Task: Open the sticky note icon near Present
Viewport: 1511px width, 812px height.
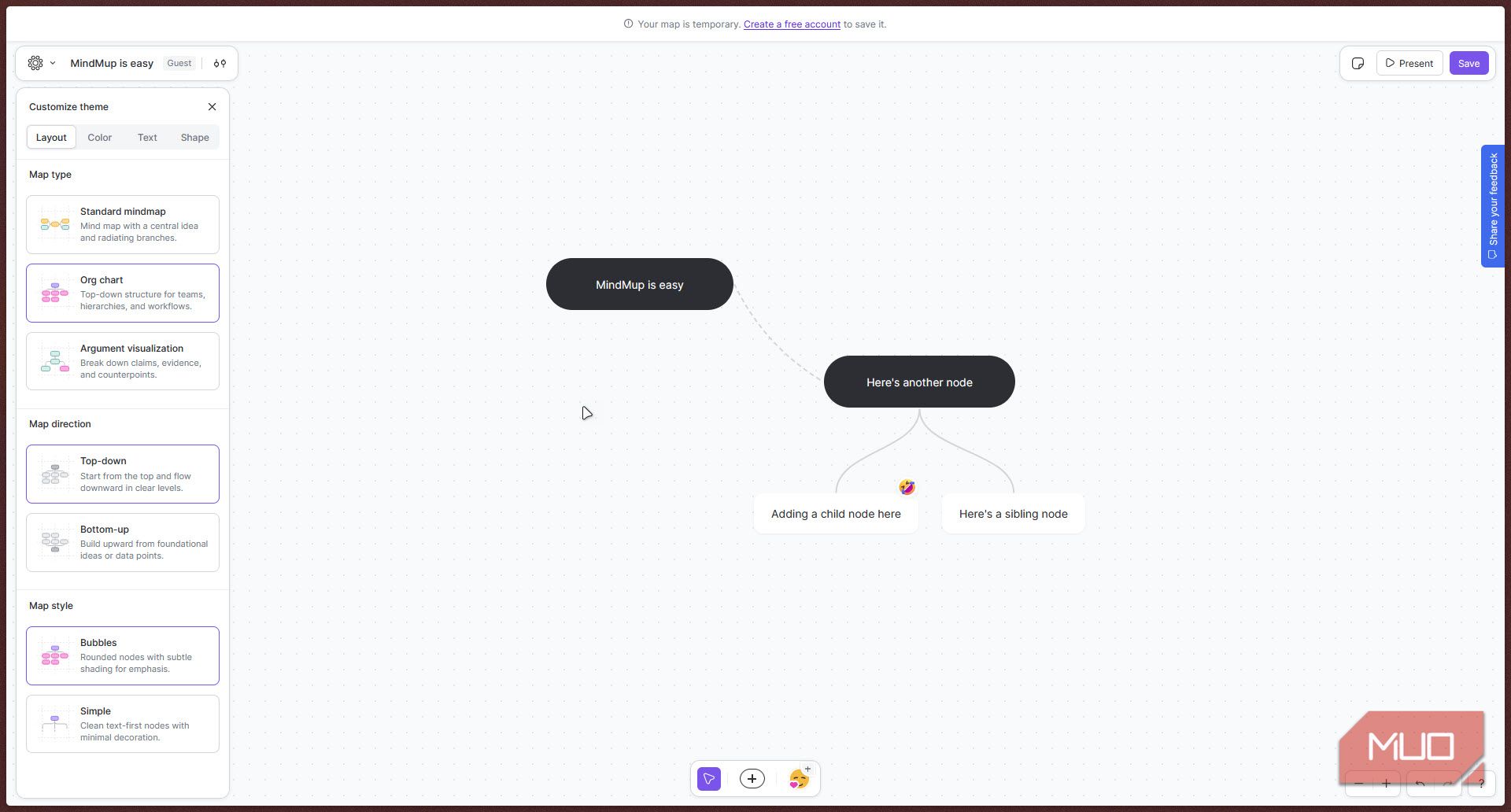Action: (x=1358, y=63)
